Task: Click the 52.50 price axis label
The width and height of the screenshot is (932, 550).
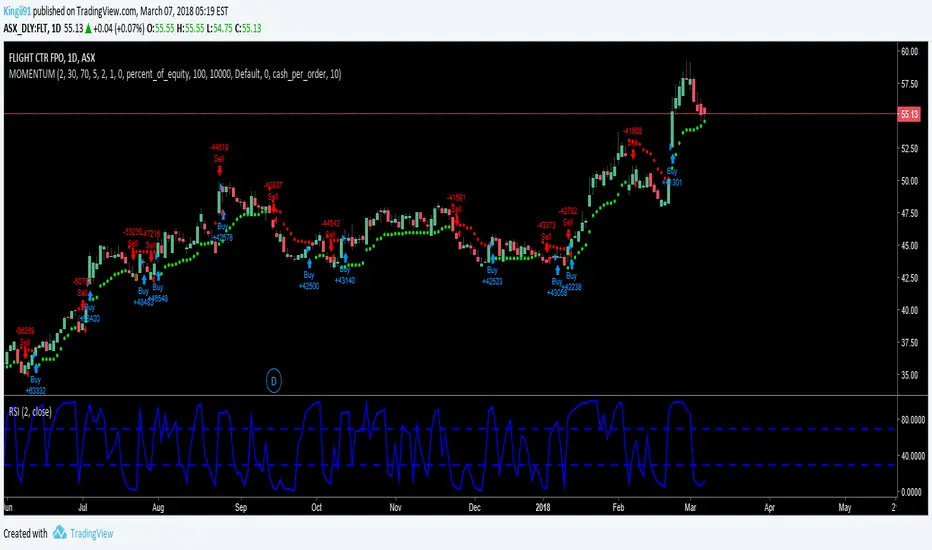Action: 909,148
